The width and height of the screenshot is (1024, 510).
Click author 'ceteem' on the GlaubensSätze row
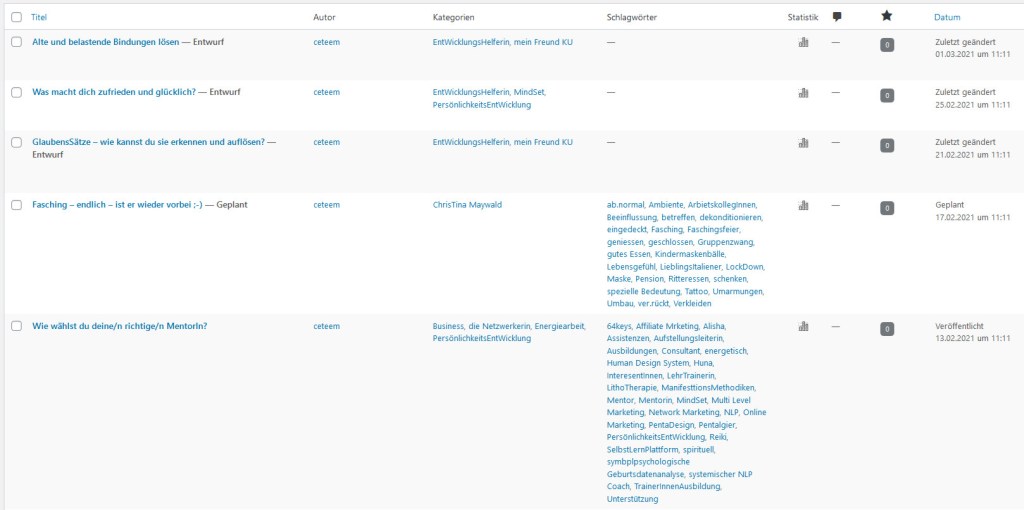click(x=326, y=142)
